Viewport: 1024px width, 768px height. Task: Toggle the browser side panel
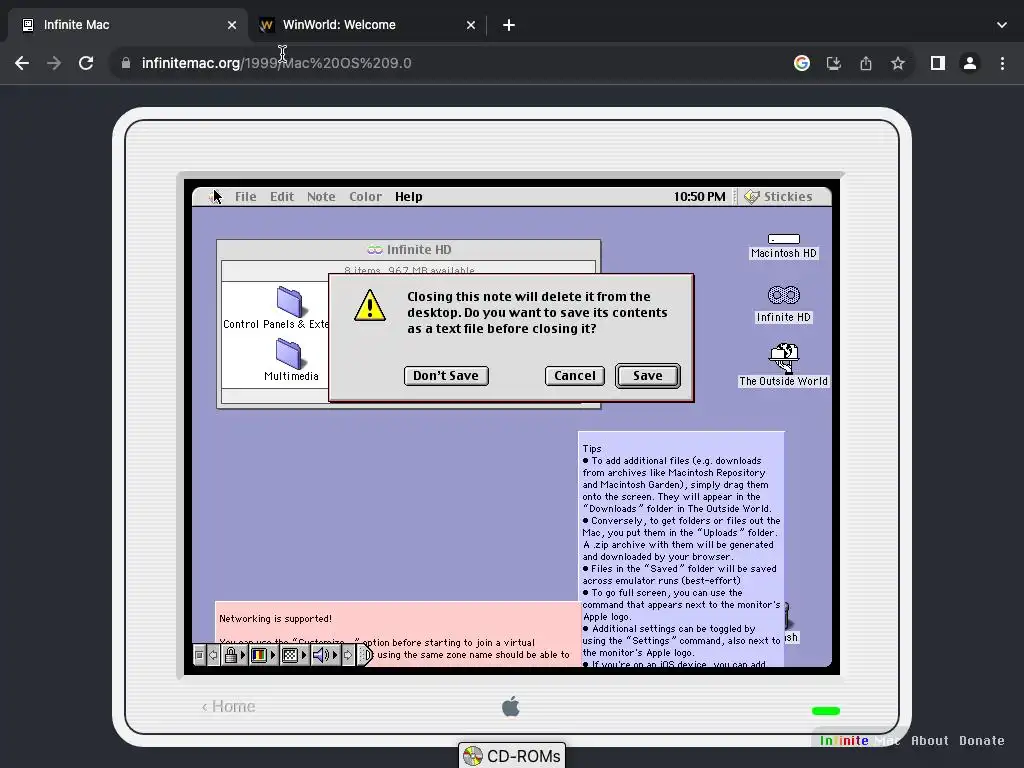(x=938, y=63)
